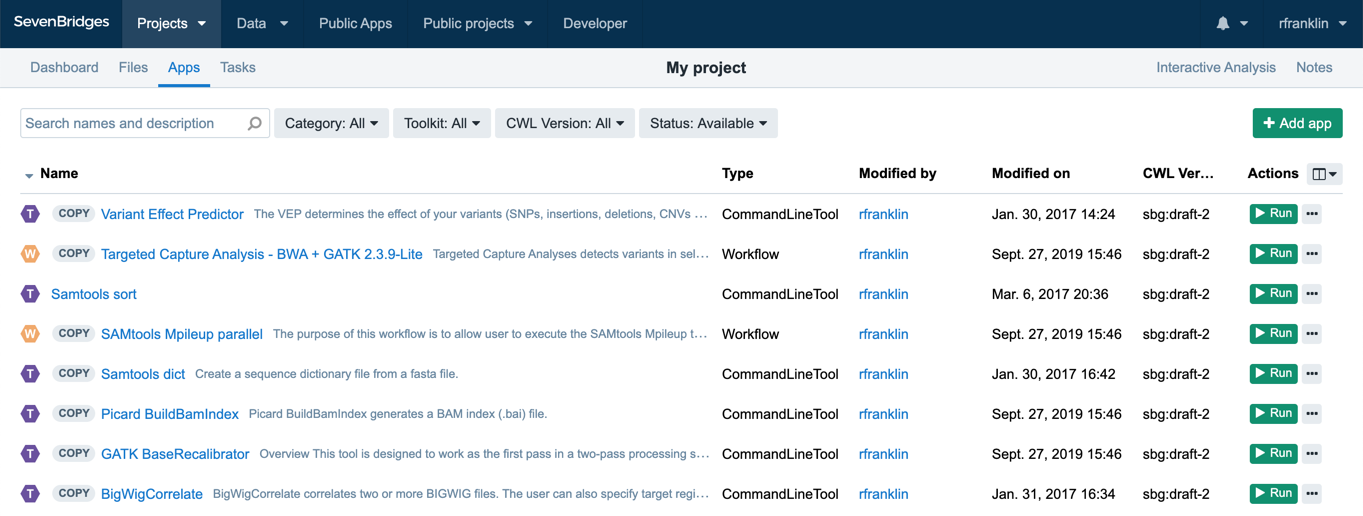
Task: Click rfranklin link in Samtools sort row
Action: 883,294
